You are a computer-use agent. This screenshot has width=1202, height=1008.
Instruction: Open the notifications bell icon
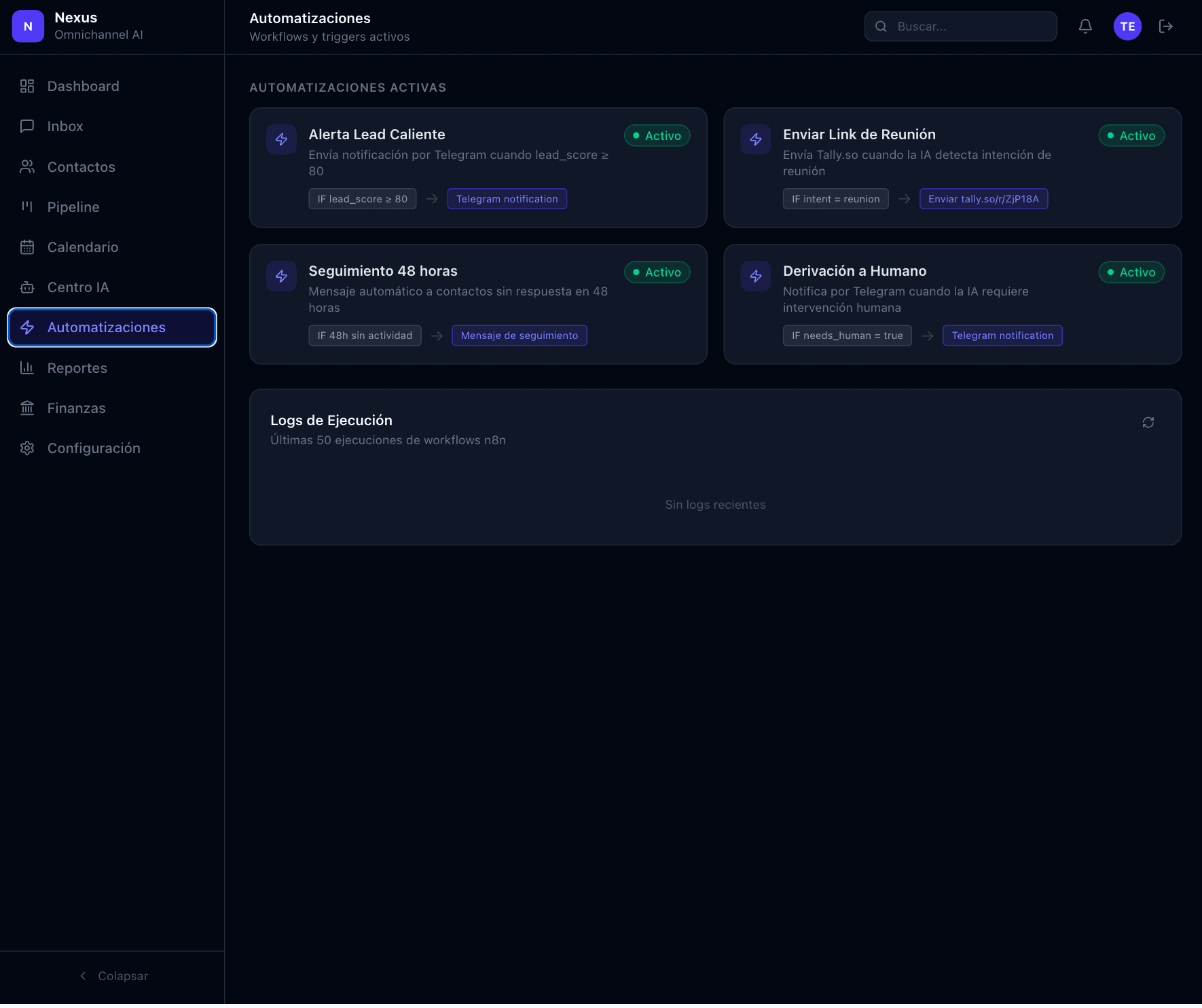tap(1085, 26)
